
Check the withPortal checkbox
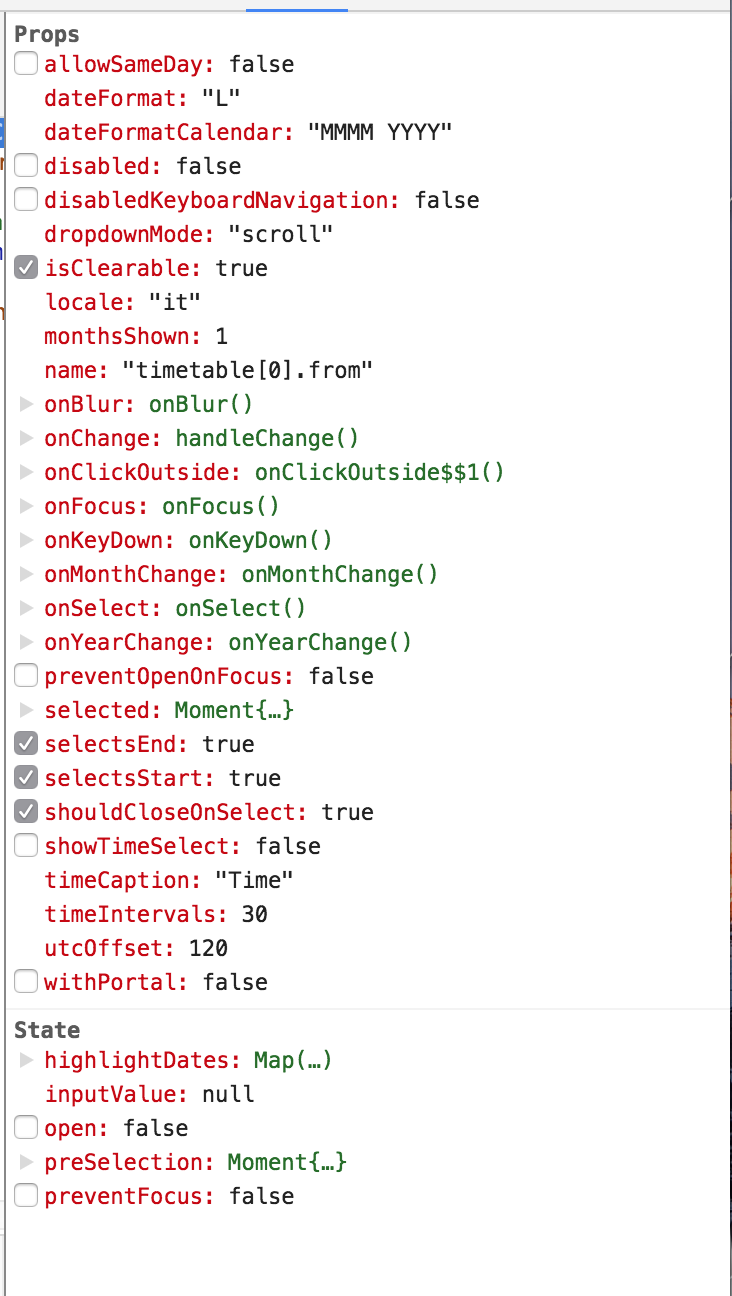(x=25, y=980)
